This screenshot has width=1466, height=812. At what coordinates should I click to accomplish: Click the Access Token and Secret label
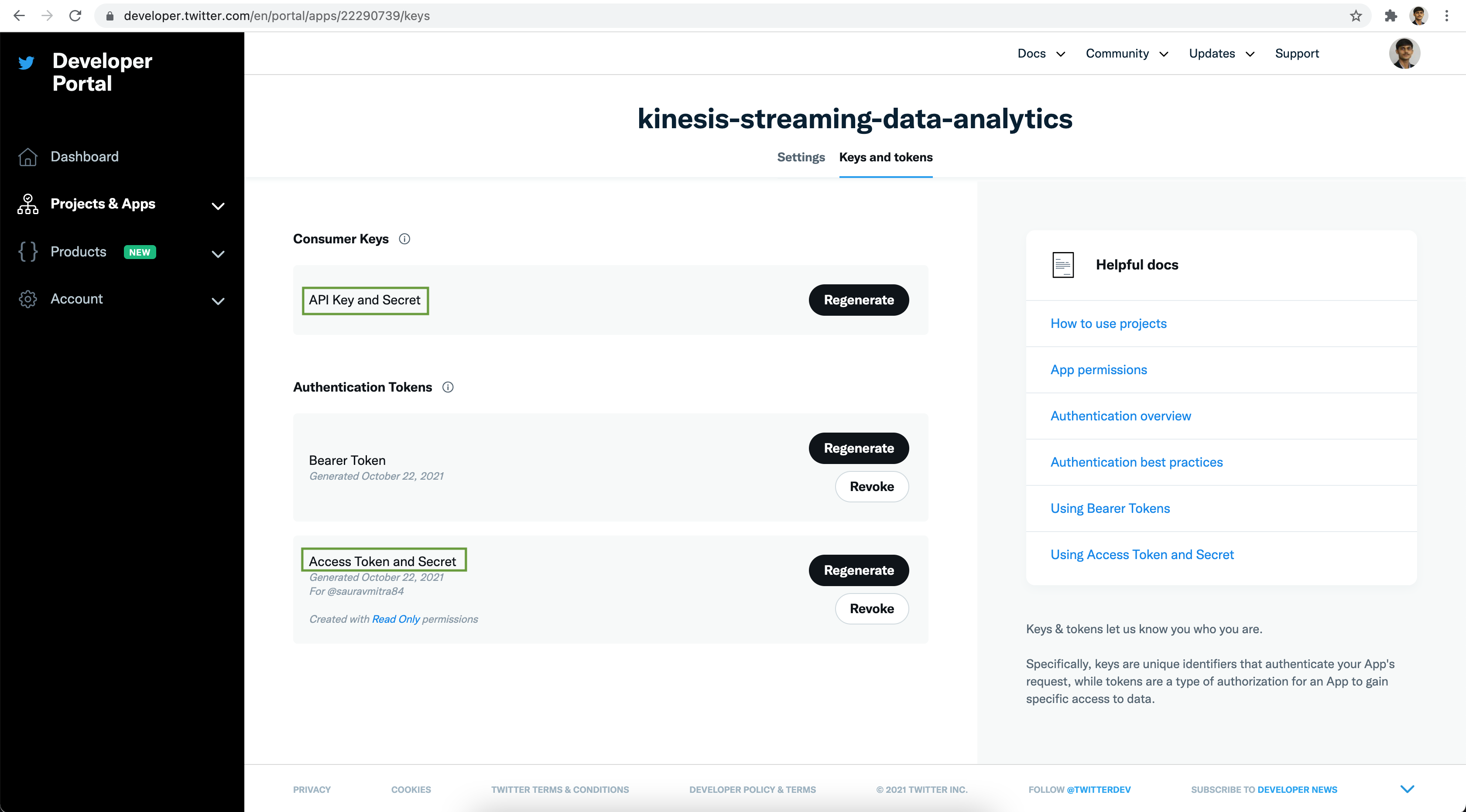(383, 561)
